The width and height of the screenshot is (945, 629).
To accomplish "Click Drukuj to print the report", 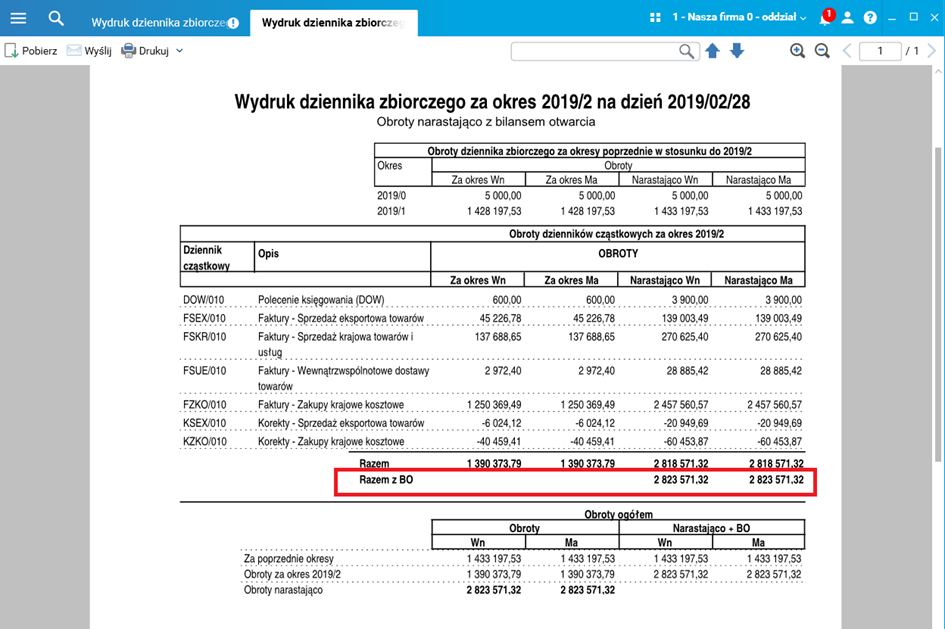I will click(x=145, y=51).
